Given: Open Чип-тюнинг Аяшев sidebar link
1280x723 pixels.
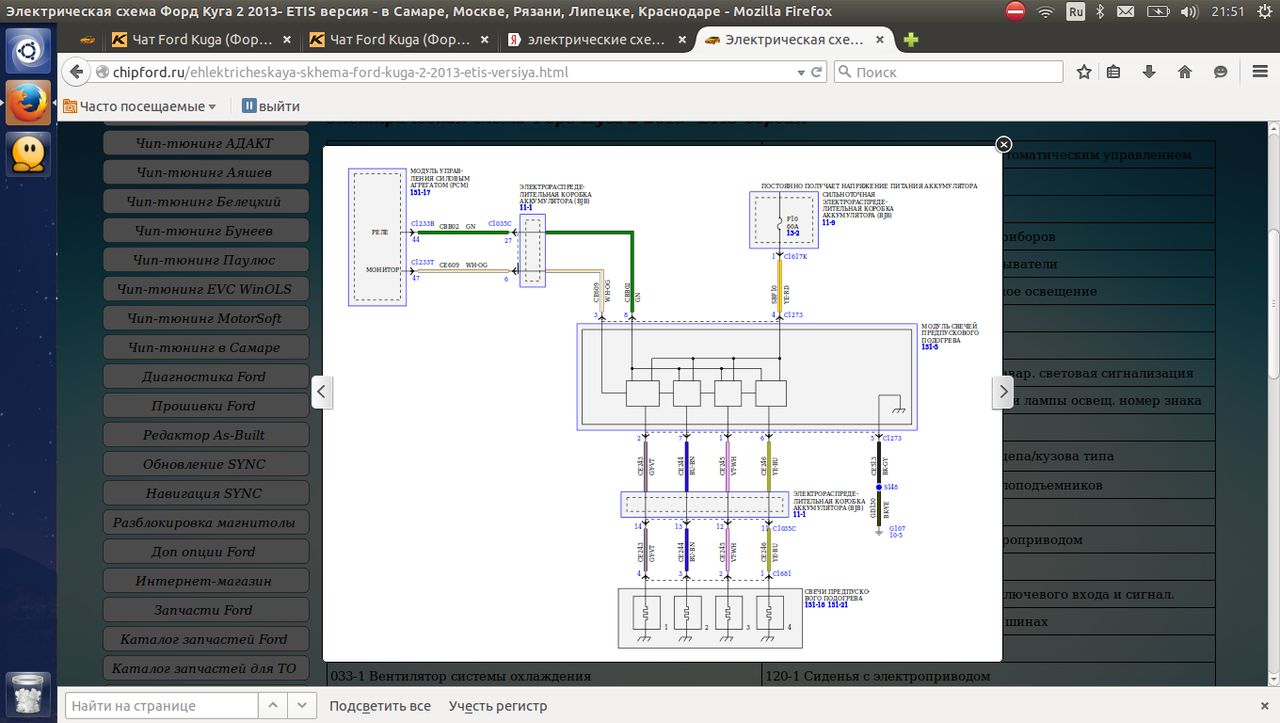Looking at the screenshot, I should click(205, 172).
